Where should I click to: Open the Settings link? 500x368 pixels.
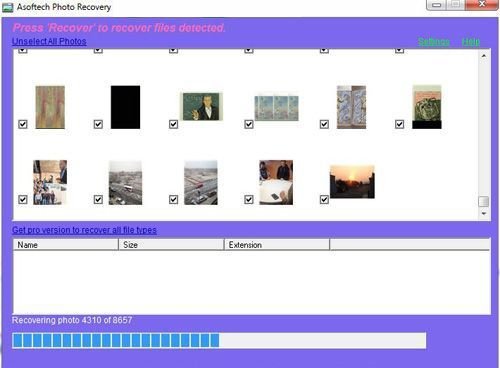(x=434, y=42)
